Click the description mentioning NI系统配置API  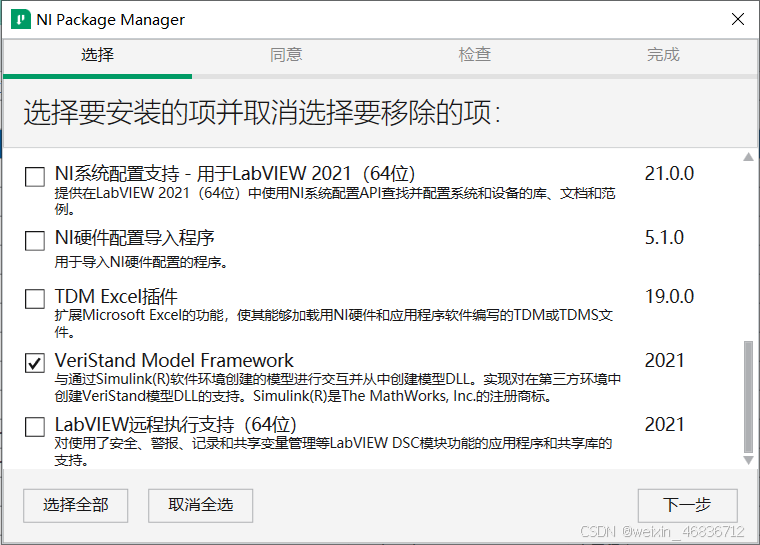(x=335, y=201)
